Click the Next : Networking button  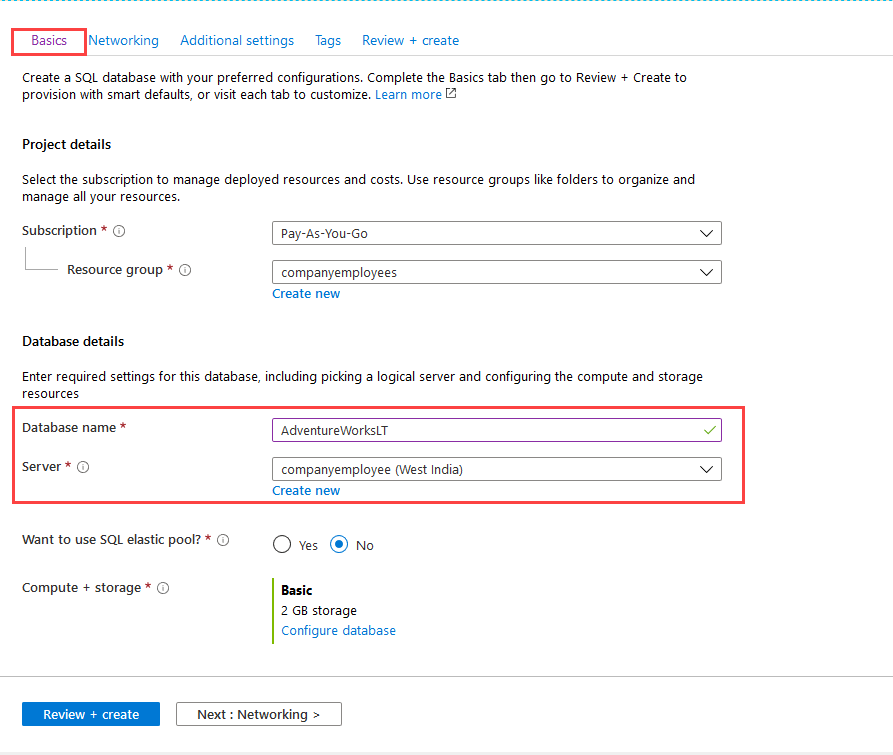[258, 714]
